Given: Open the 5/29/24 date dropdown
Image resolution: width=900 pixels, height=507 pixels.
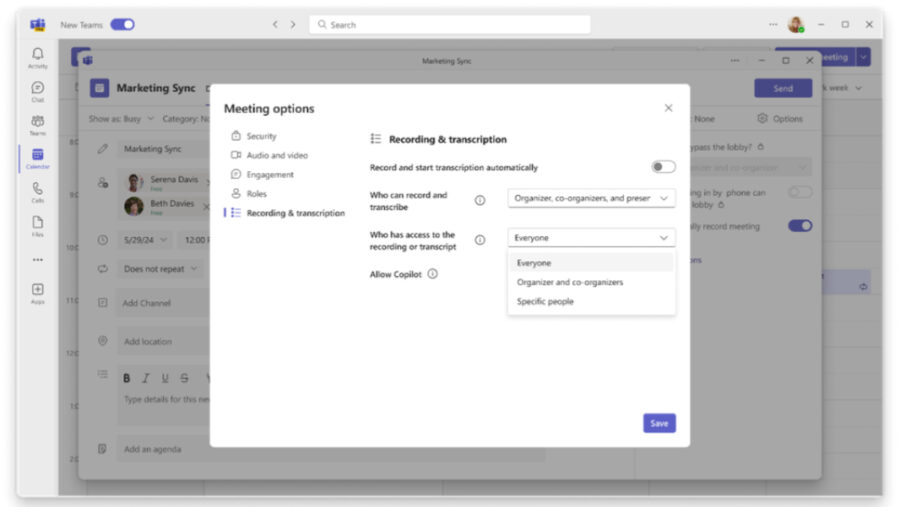Looking at the screenshot, I should 145,240.
